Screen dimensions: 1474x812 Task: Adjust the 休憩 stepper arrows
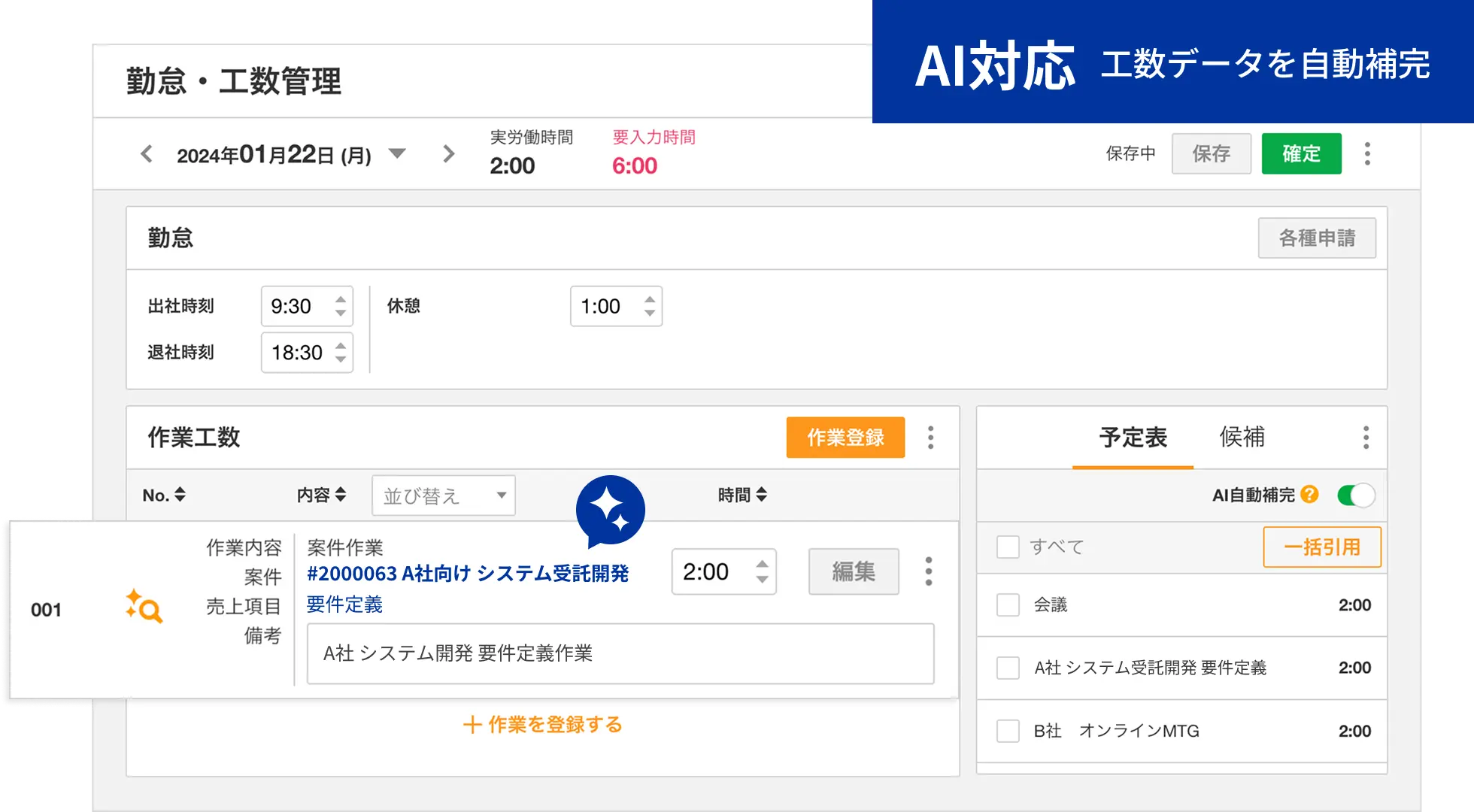tap(650, 307)
